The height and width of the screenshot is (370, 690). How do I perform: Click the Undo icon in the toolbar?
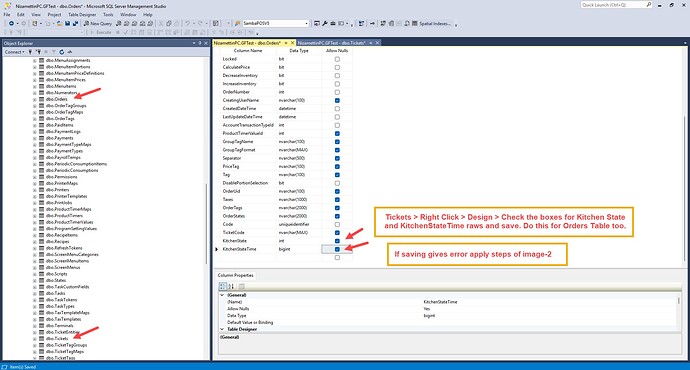click(x=187, y=23)
